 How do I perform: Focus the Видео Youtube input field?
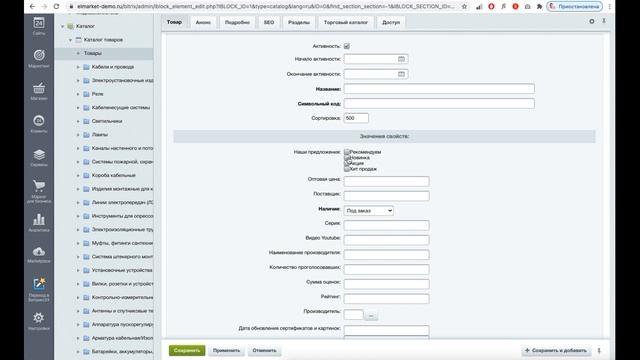tap(386, 240)
